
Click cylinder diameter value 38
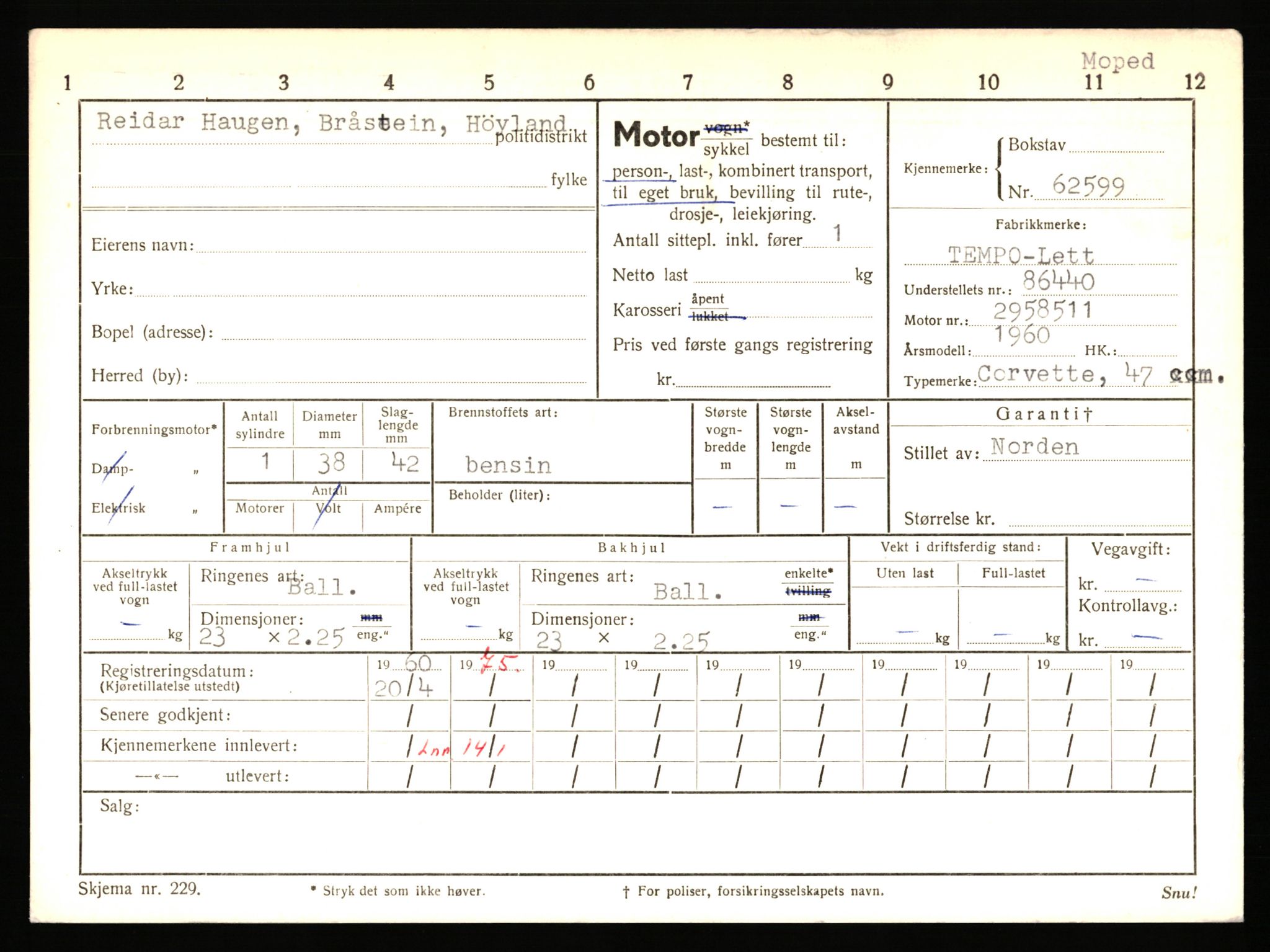point(331,462)
